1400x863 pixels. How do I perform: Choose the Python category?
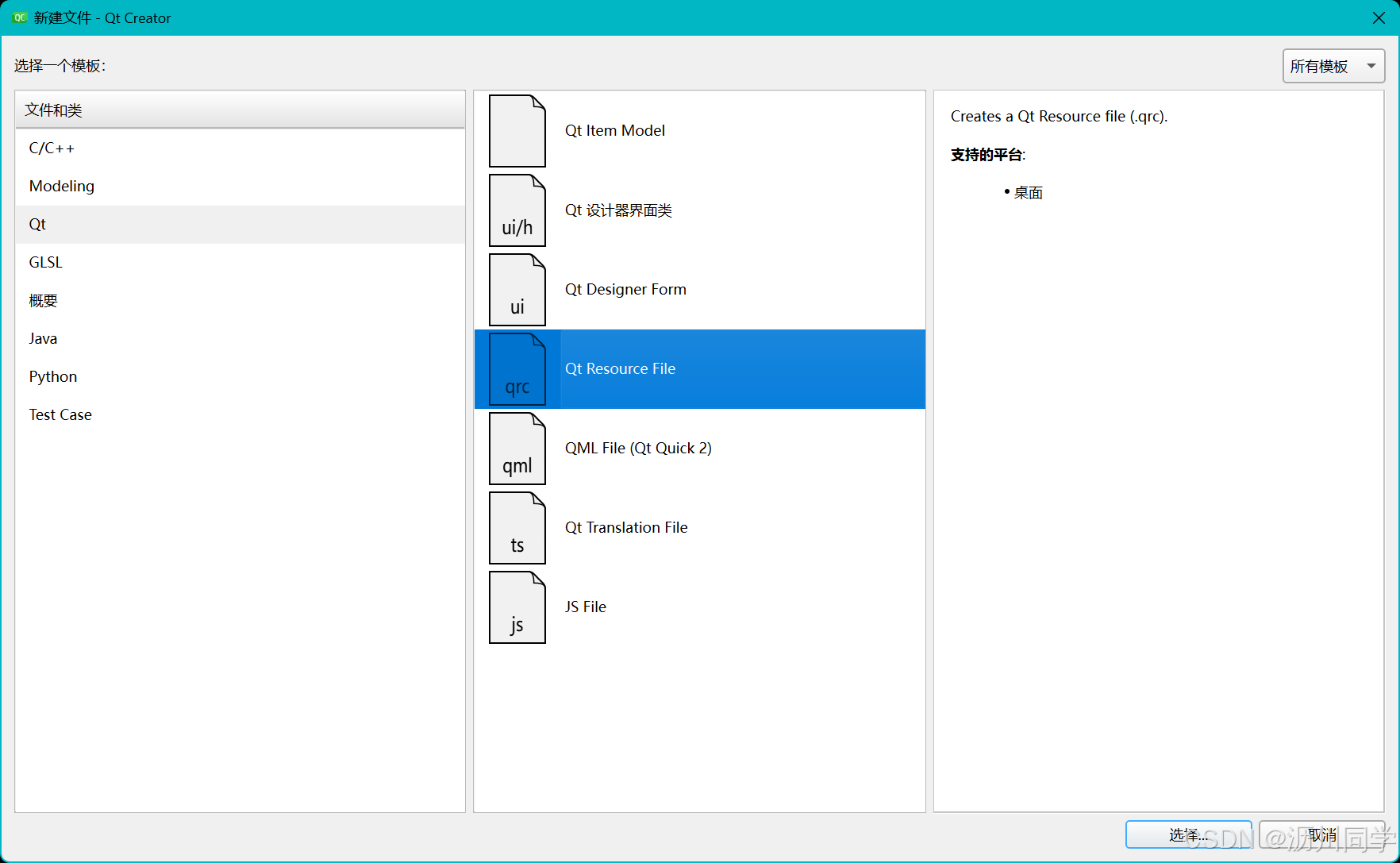coord(240,377)
